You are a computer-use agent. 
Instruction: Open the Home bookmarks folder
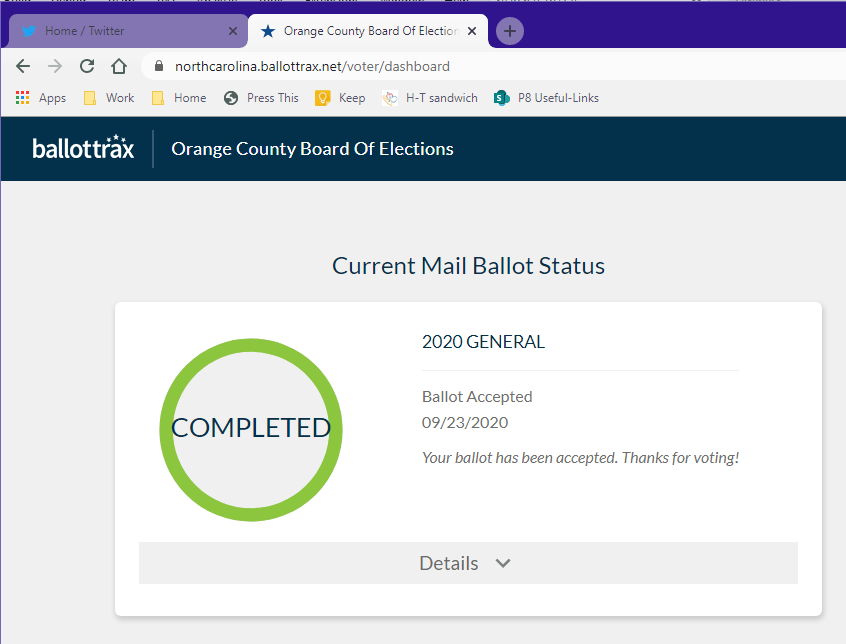click(179, 98)
